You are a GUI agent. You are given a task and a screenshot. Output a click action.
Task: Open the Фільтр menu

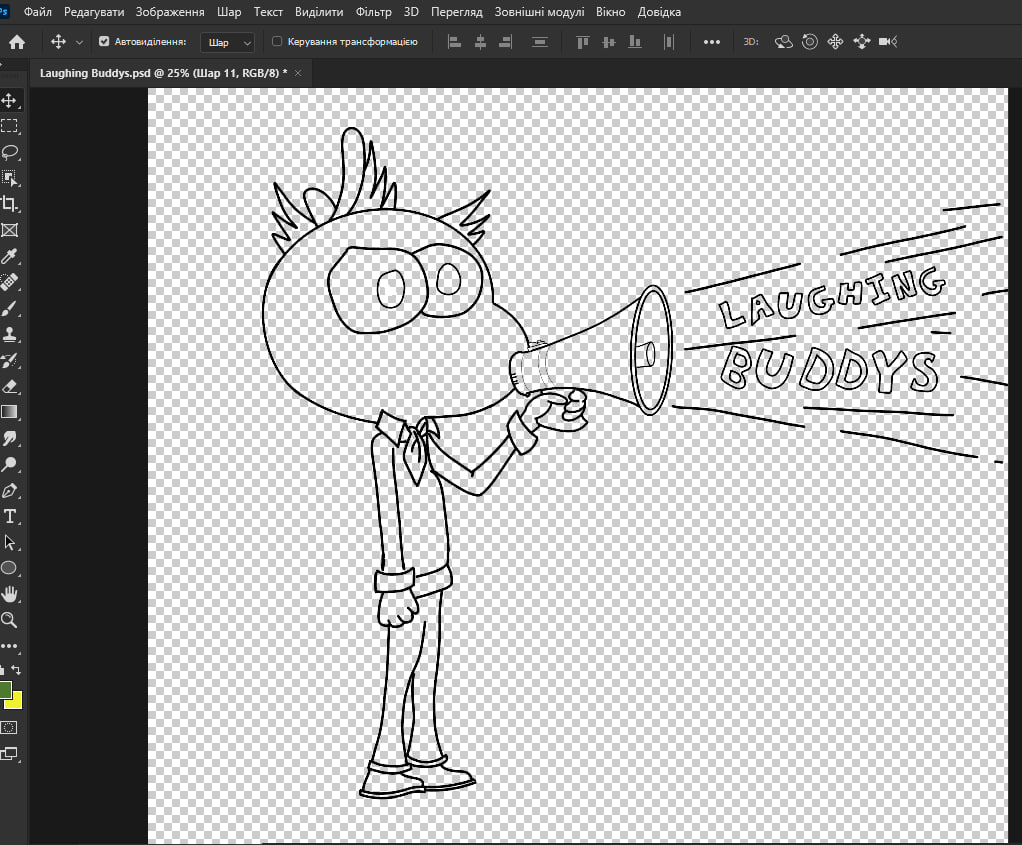[373, 12]
